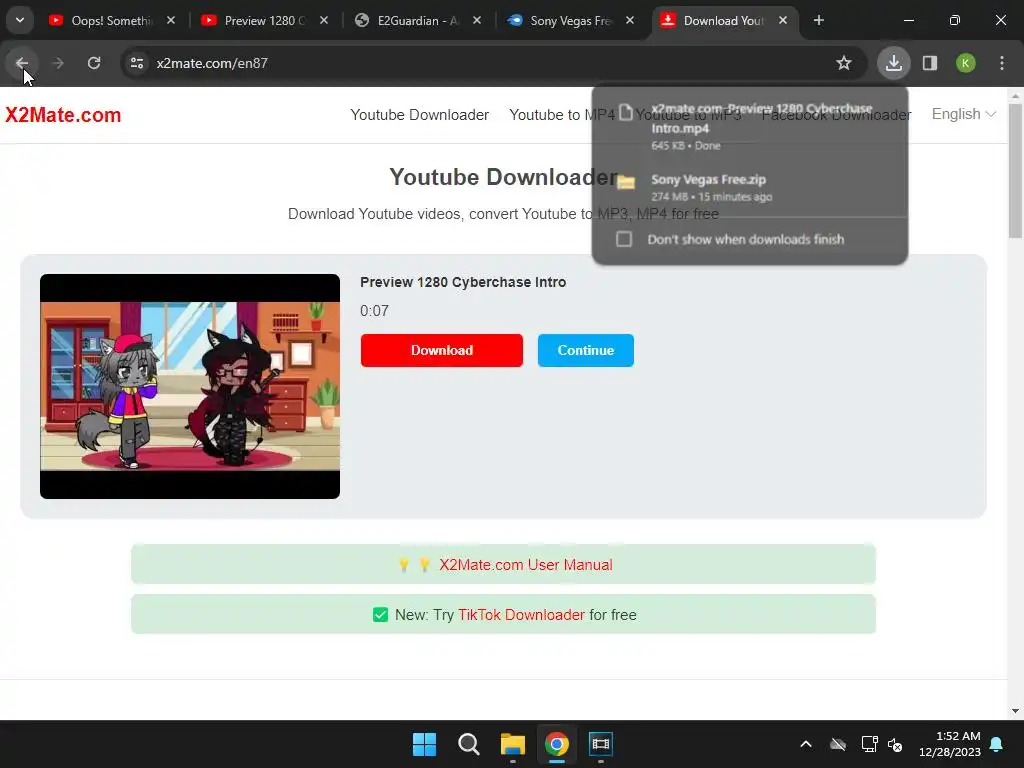
Task: Open the network tray icon
Action: tap(869, 744)
